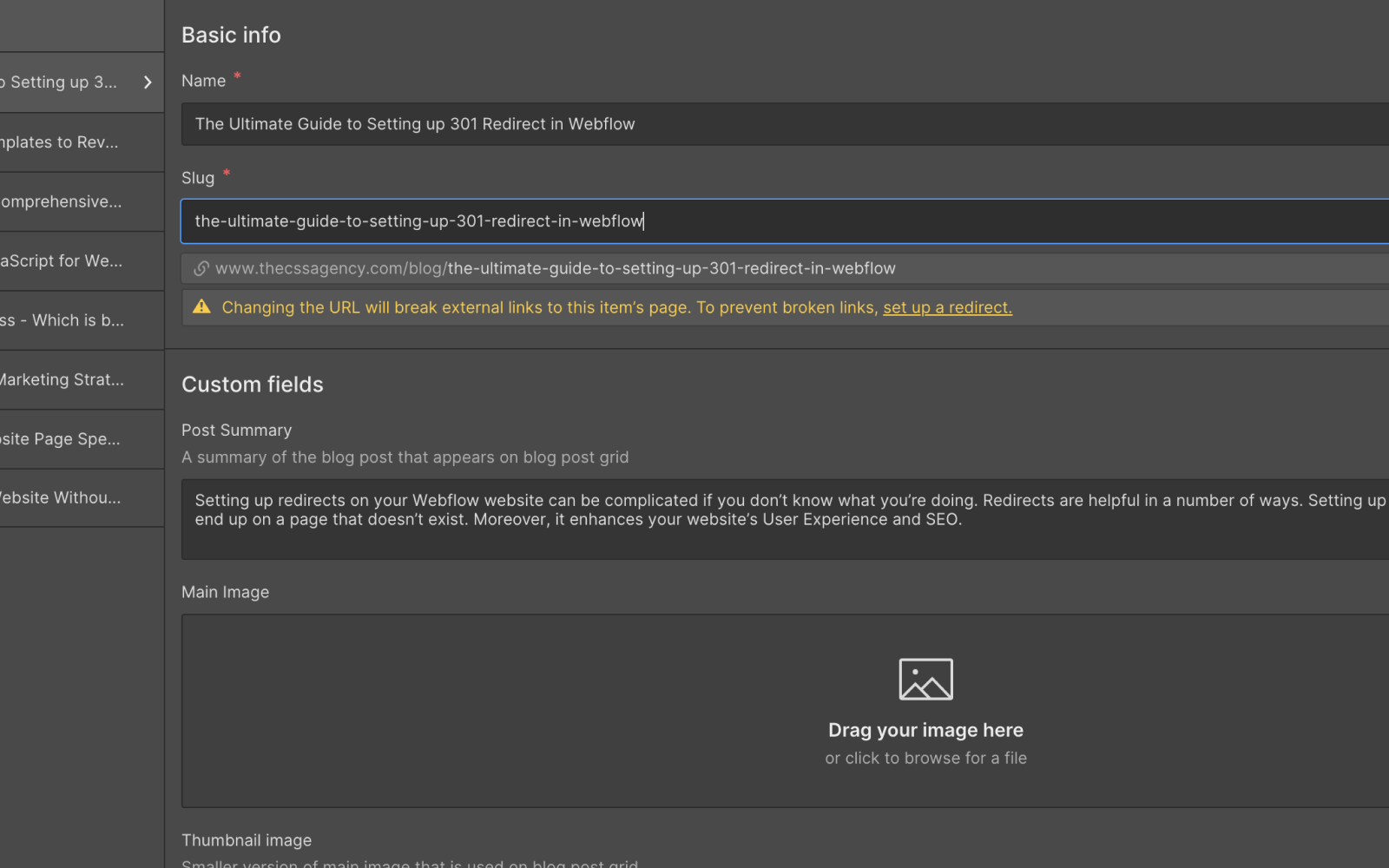The image size is (1389, 868).
Task: Click the red asterisk next to Name label
Action: 238,76
